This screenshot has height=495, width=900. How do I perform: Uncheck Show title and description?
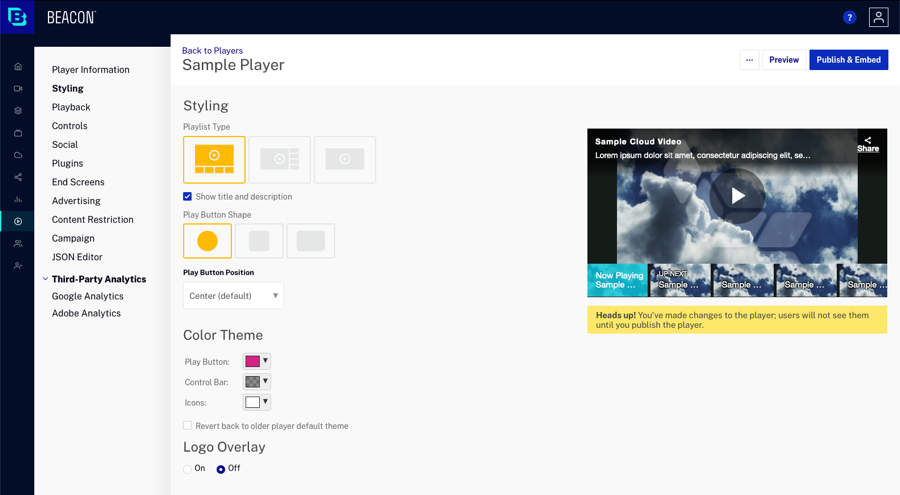pos(187,196)
